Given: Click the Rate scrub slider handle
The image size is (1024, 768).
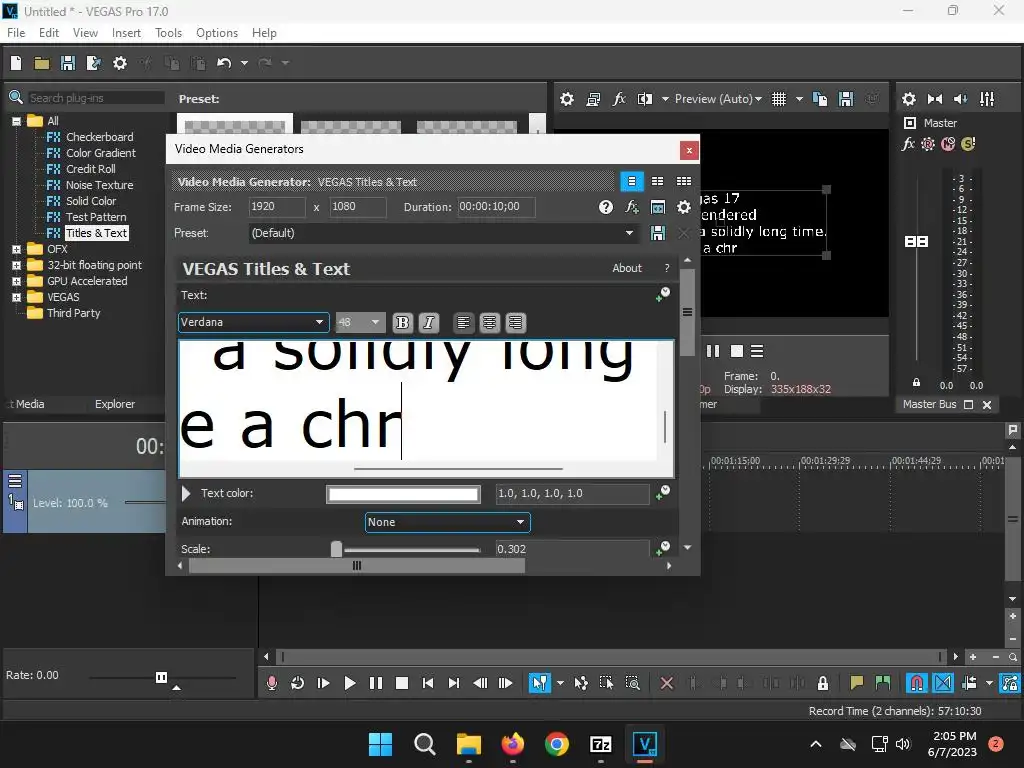Looking at the screenshot, I should click(x=161, y=677).
